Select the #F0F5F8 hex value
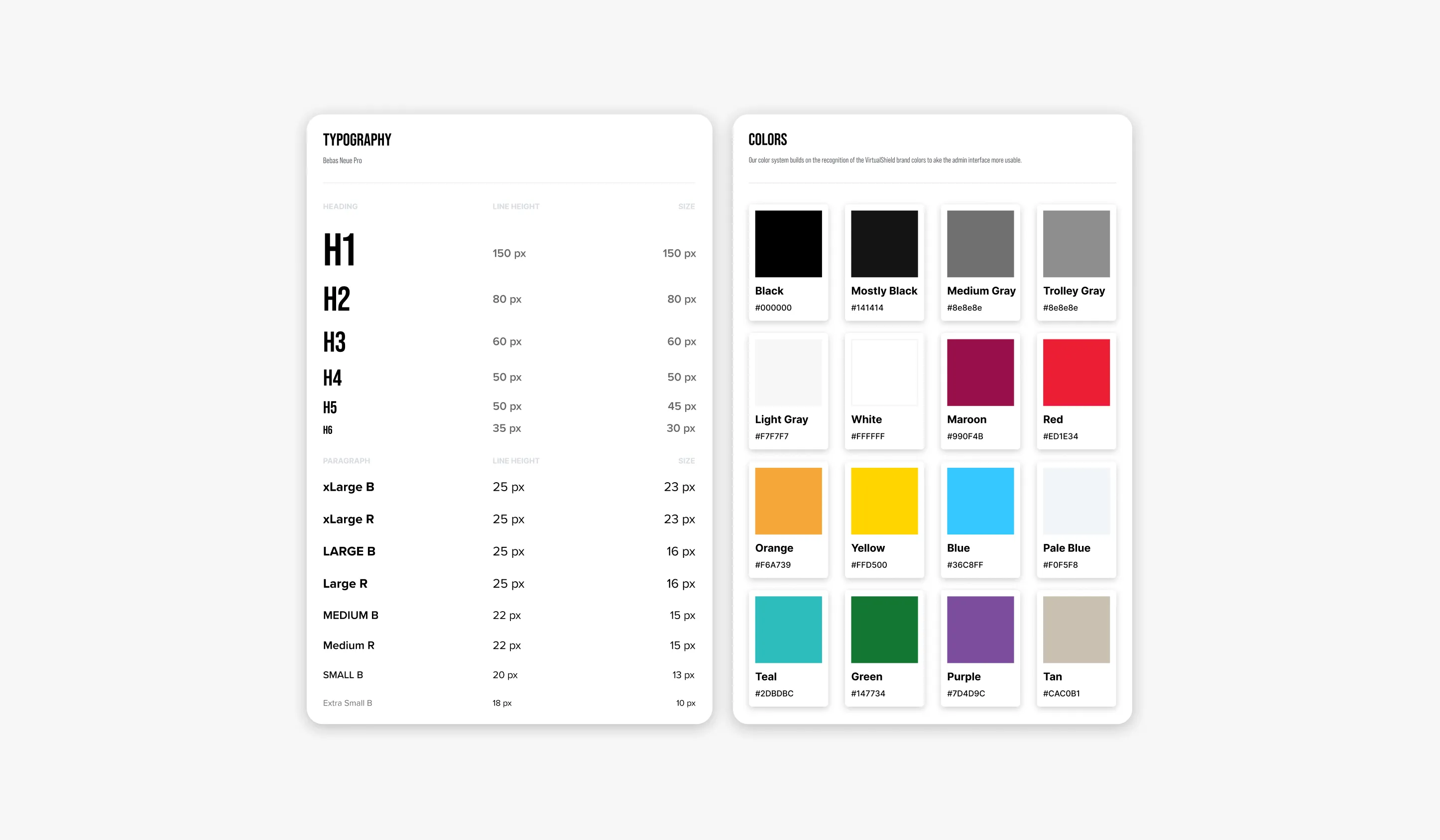The image size is (1440, 840). pos(1060,564)
